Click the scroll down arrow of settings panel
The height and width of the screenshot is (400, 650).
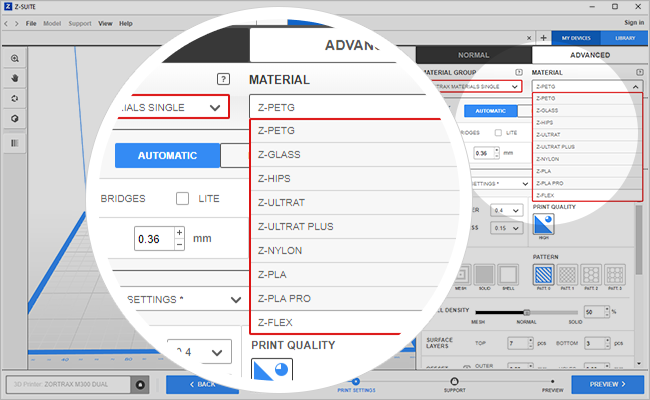point(639,364)
